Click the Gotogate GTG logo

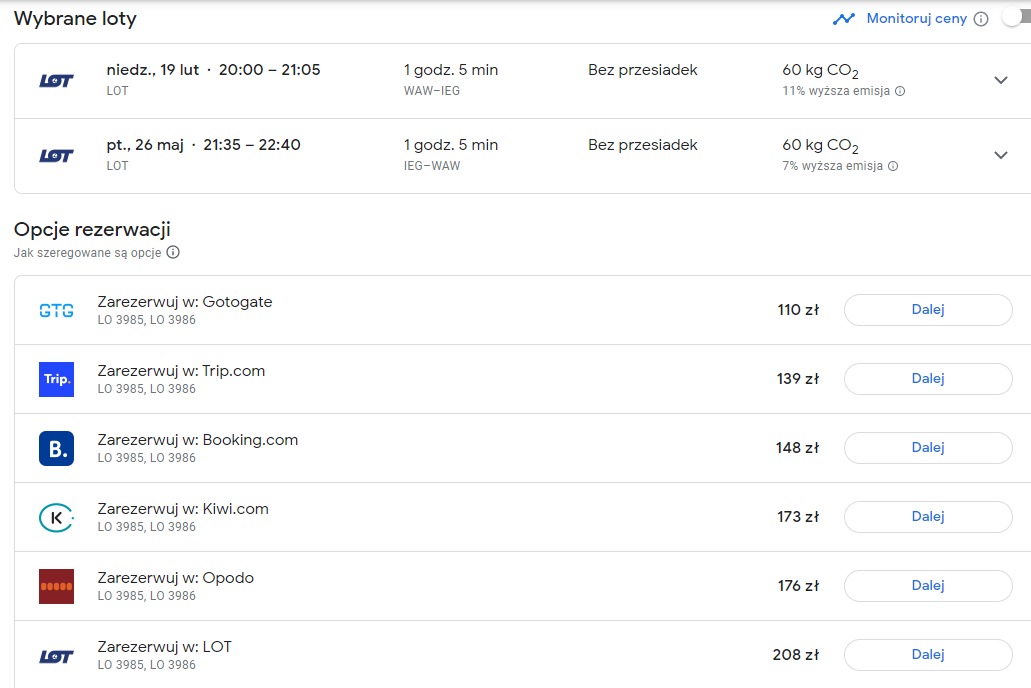(57, 310)
